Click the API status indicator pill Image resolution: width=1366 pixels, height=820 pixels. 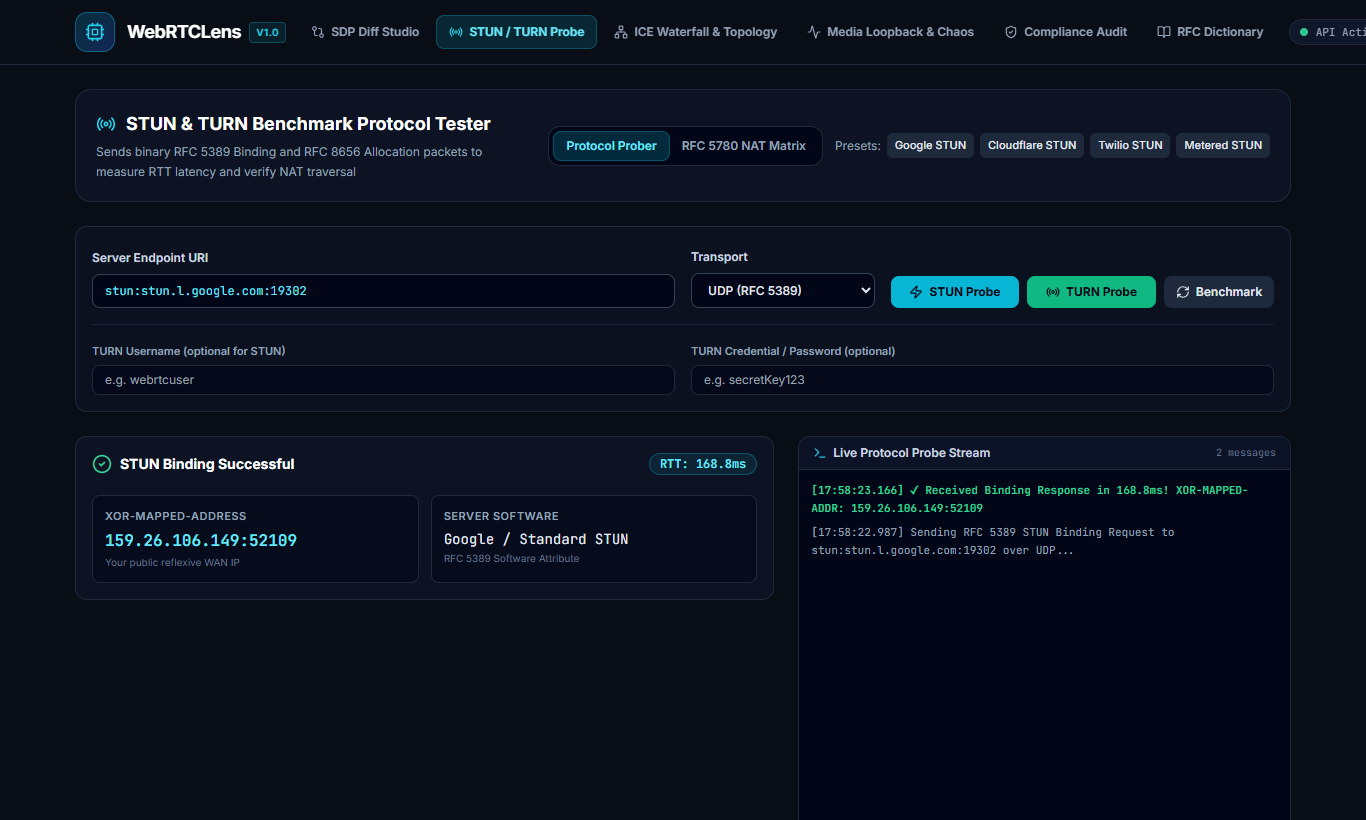coord(1328,32)
